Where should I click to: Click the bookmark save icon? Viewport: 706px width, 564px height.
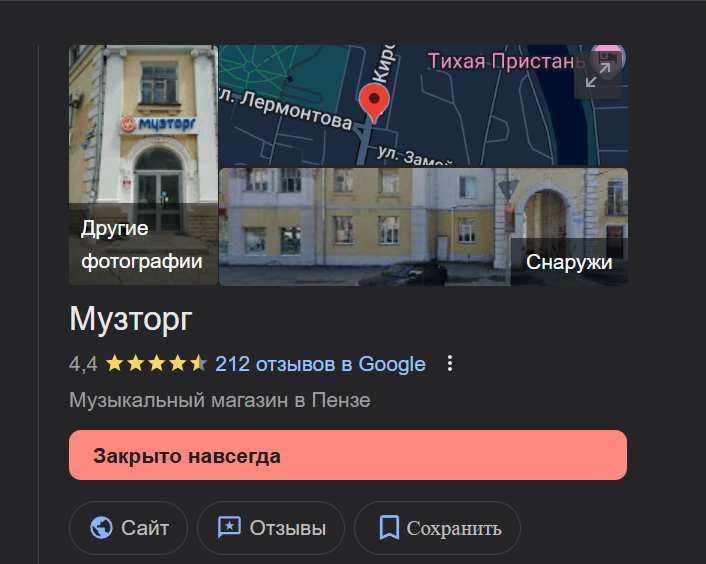(x=389, y=528)
